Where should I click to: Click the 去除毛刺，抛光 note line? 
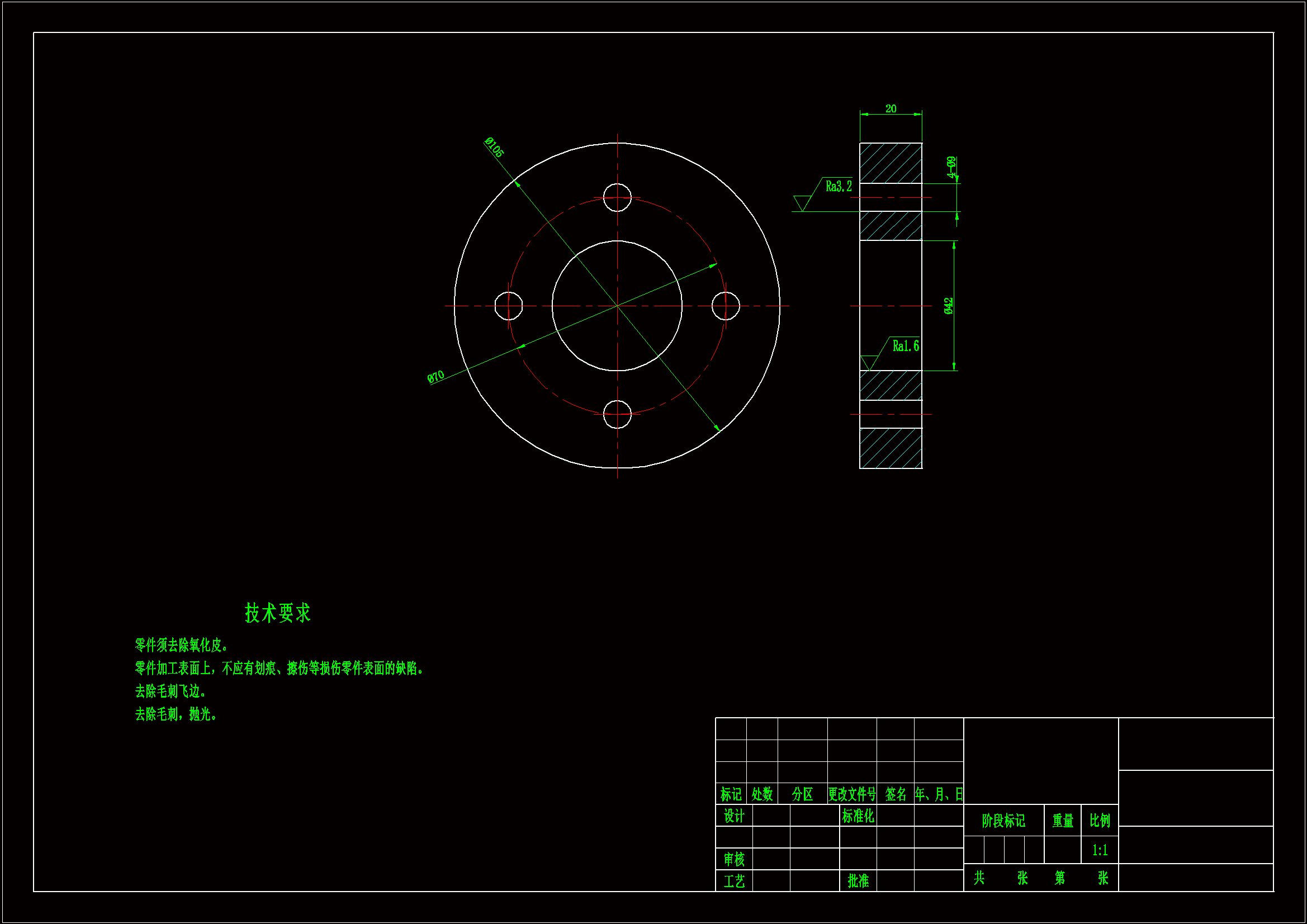point(176,714)
